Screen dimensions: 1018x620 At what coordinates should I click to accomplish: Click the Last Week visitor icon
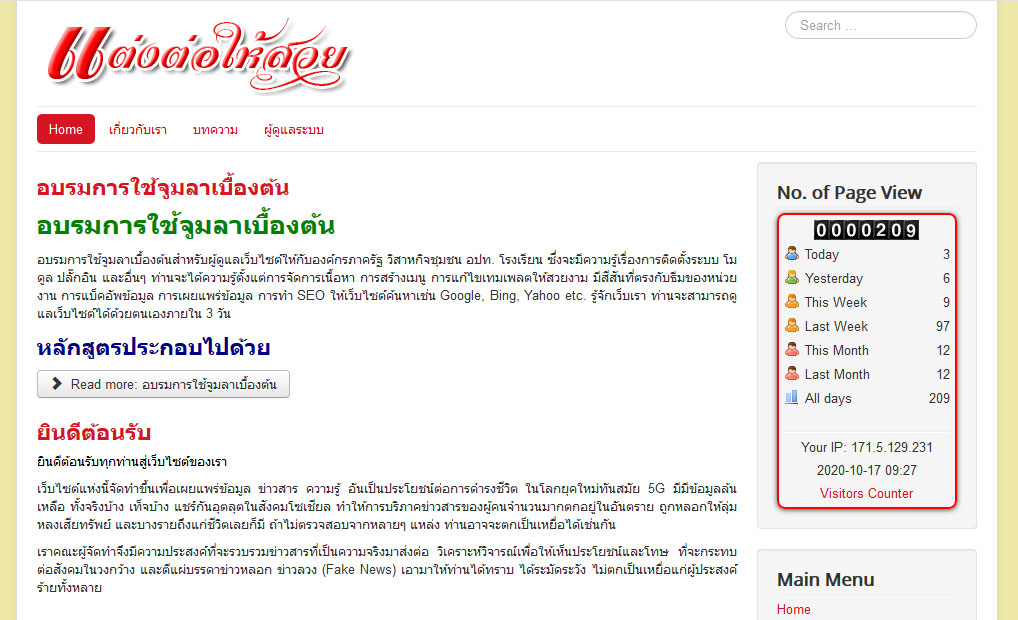tap(792, 326)
